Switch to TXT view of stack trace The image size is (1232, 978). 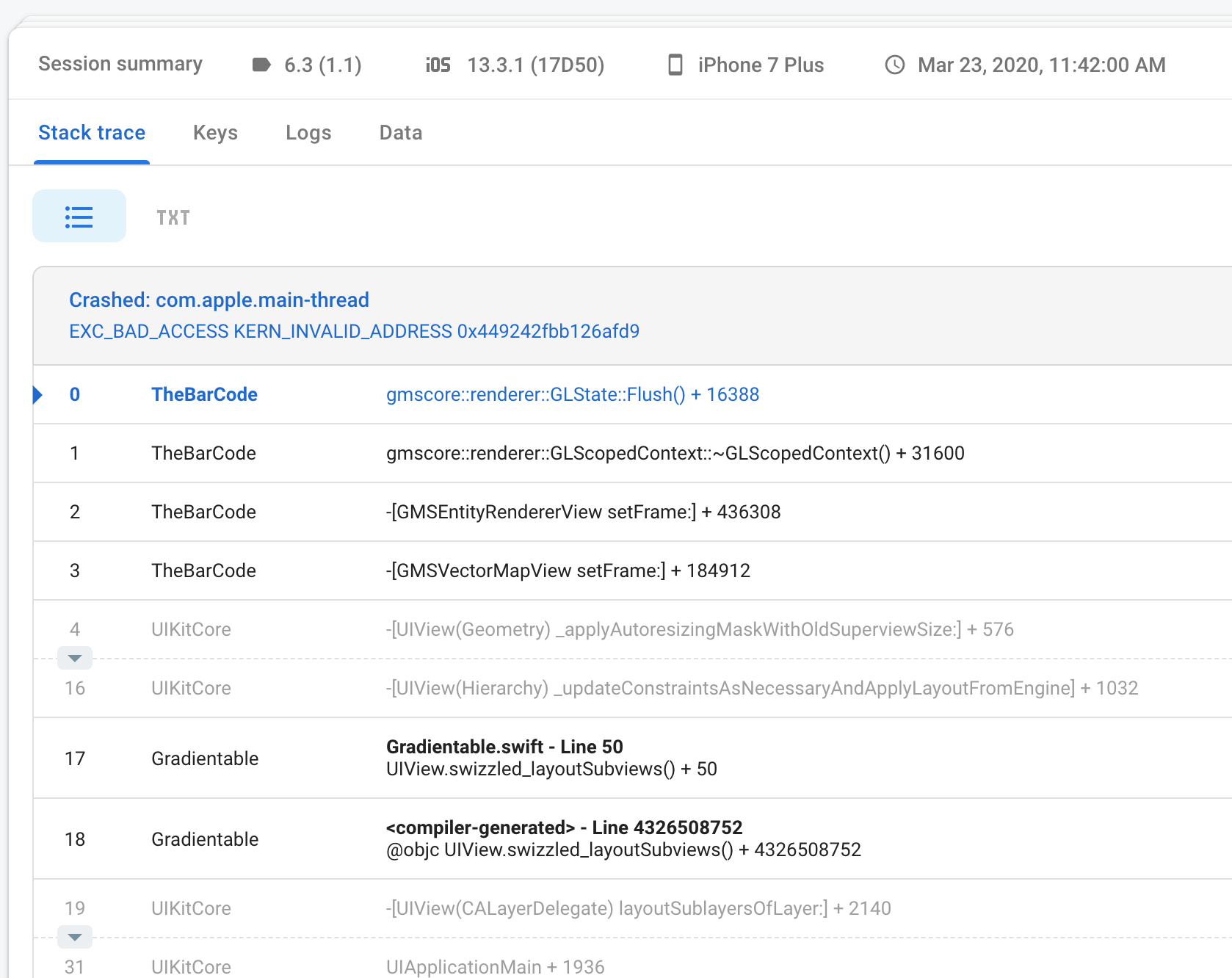[x=173, y=217]
